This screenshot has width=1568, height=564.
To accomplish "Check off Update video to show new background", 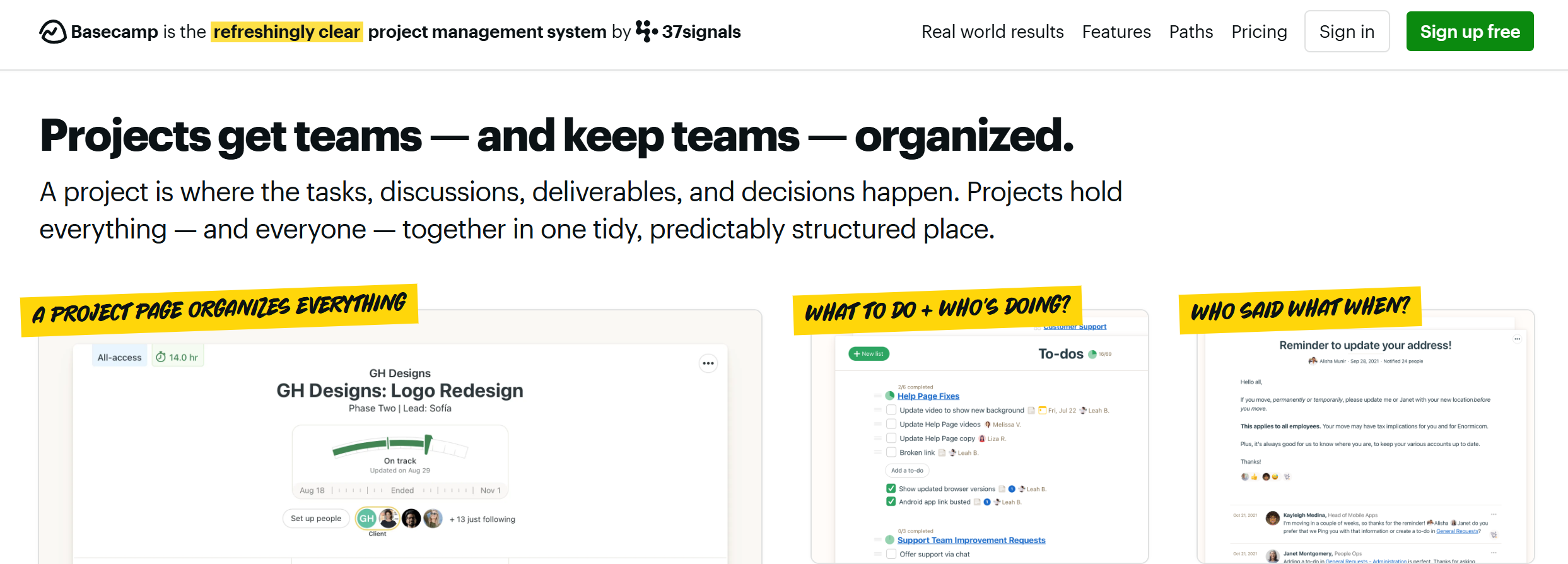I will pos(891,410).
